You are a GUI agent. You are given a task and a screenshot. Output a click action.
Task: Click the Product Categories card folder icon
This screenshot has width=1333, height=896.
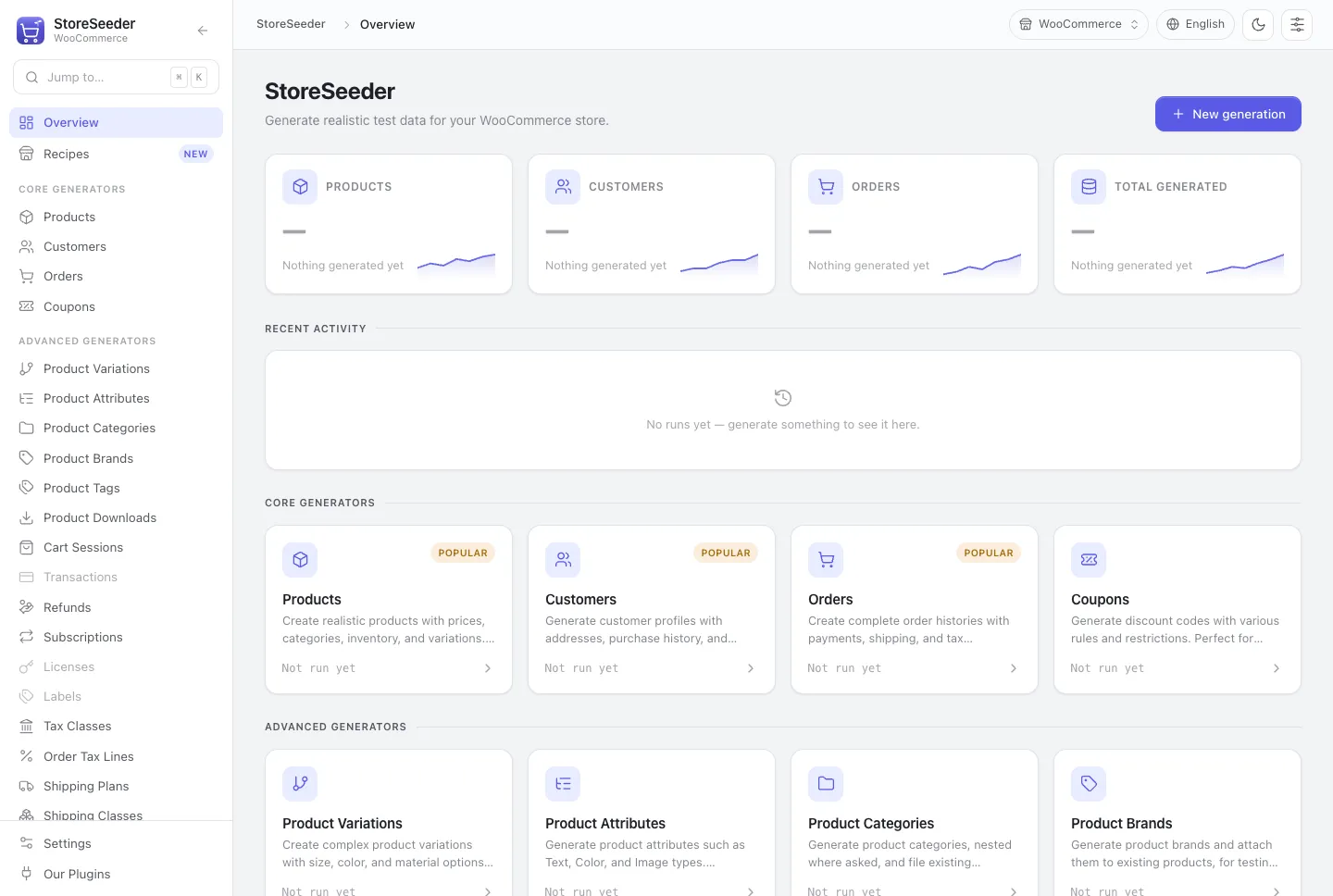point(826,784)
